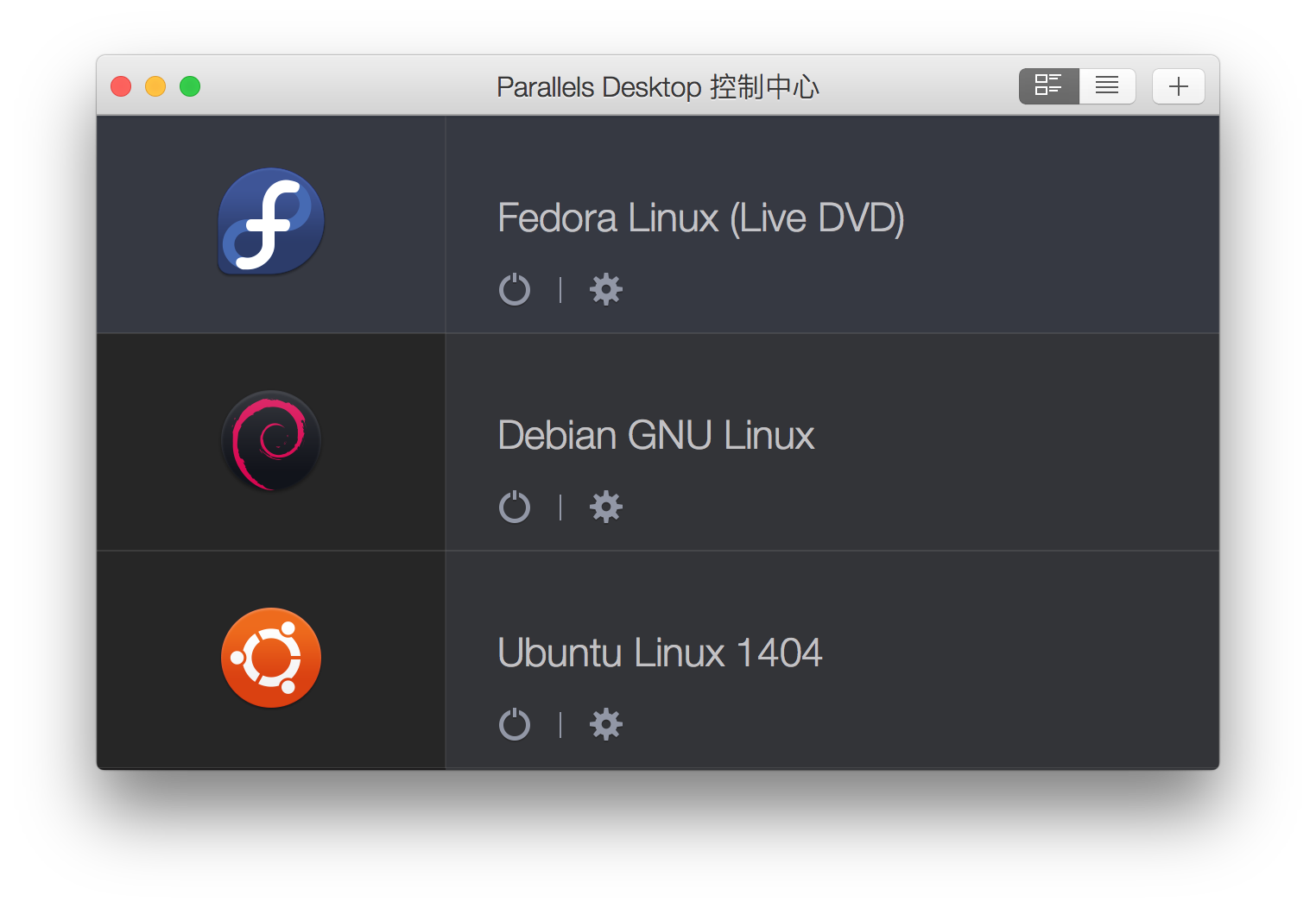
Task: Close the Parallels Desktop control center window
Action: tap(121, 86)
